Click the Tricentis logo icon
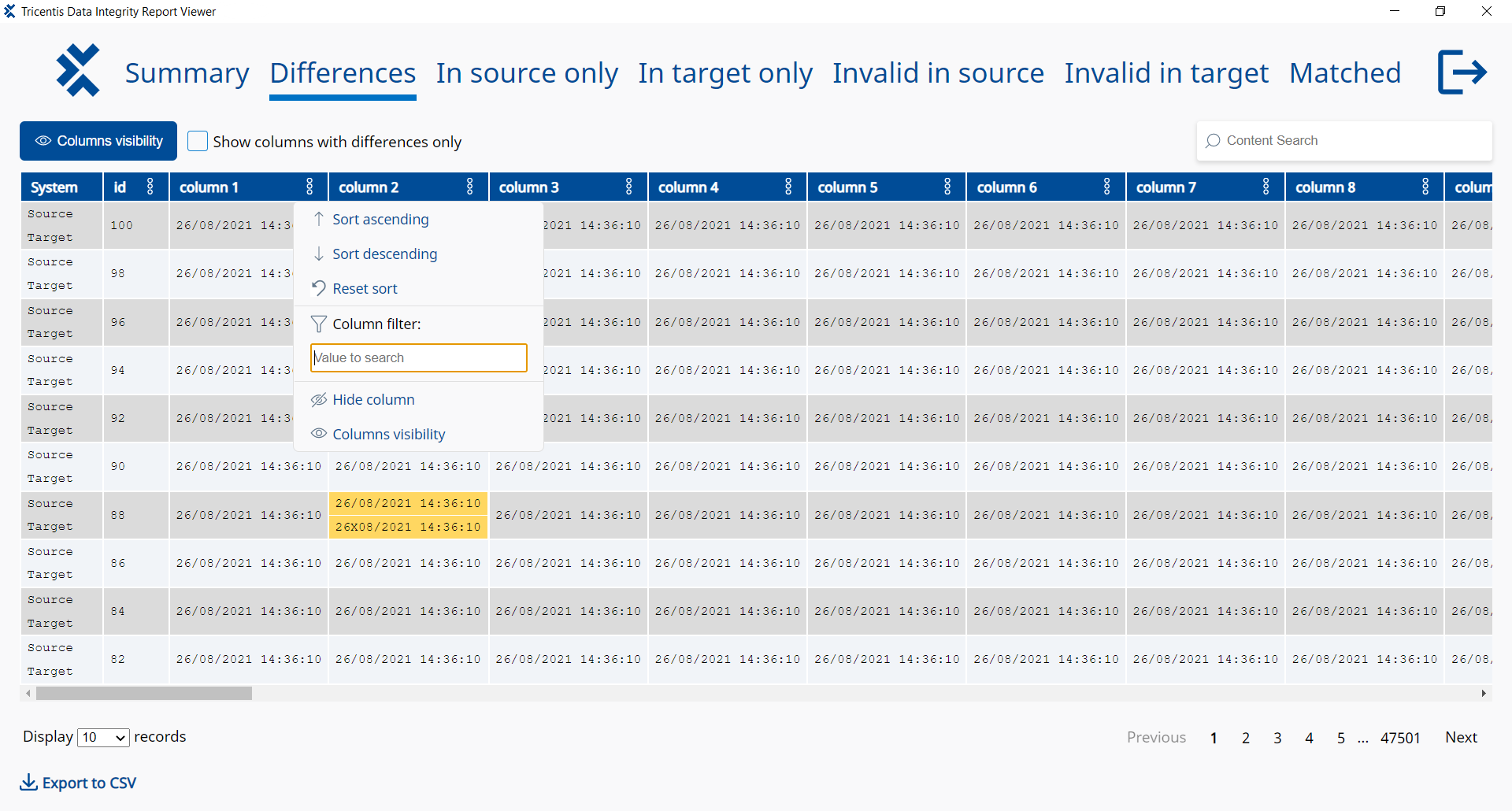 click(78, 70)
